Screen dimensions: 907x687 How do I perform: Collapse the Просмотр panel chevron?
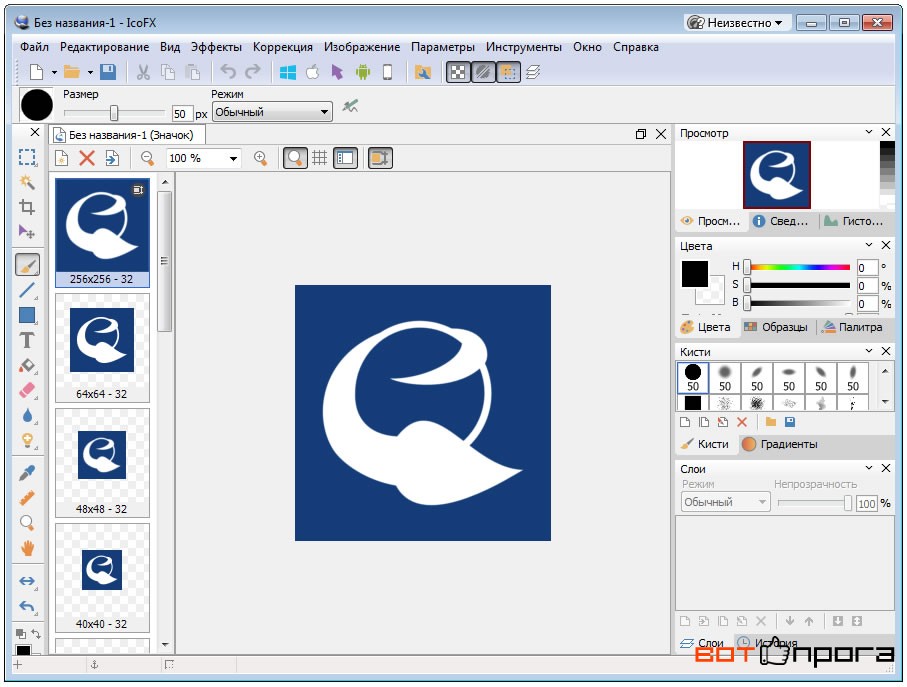coord(868,132)
